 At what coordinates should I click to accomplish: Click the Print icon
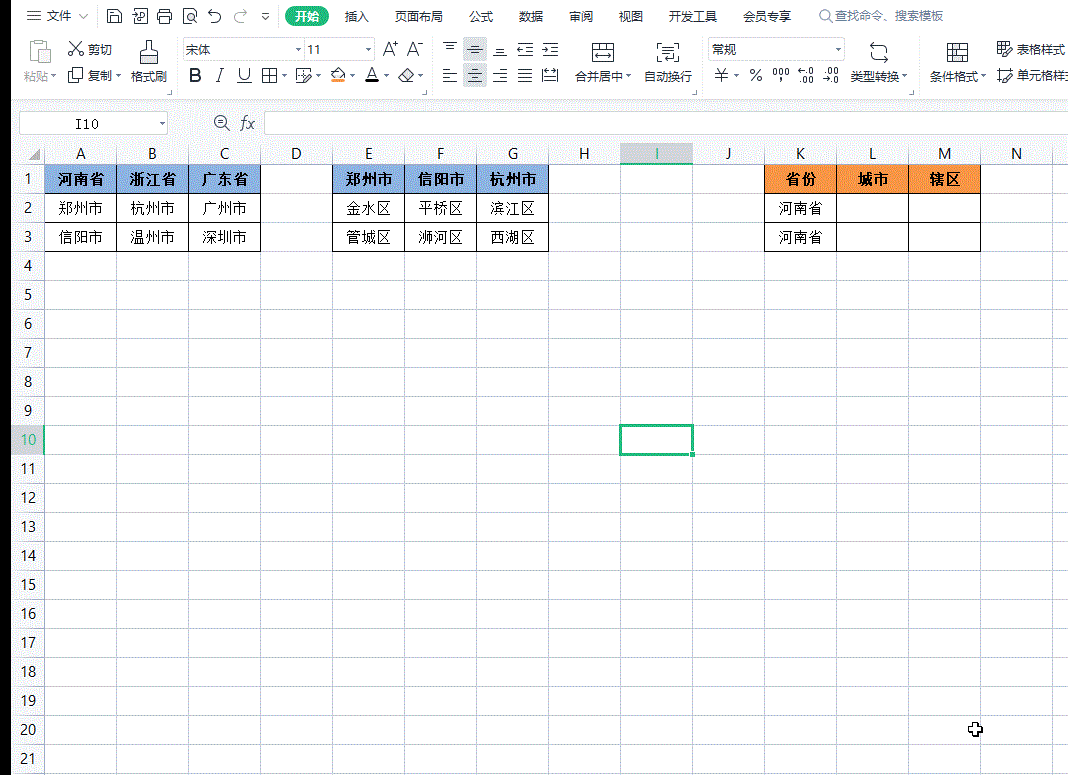[164, 16]
